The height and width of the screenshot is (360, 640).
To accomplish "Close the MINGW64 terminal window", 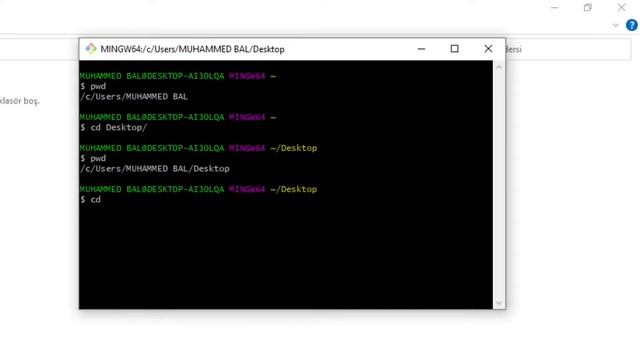I will click(x=488, y=49).
